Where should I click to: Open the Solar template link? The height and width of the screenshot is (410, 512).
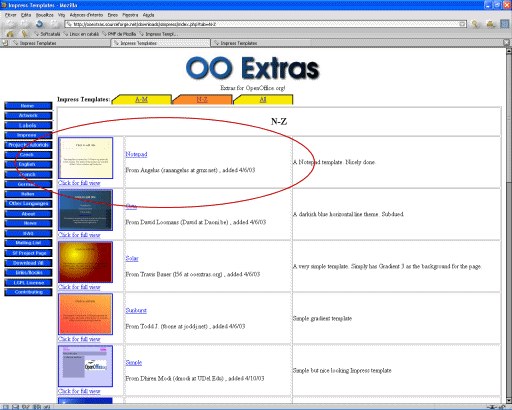point(132,258)
